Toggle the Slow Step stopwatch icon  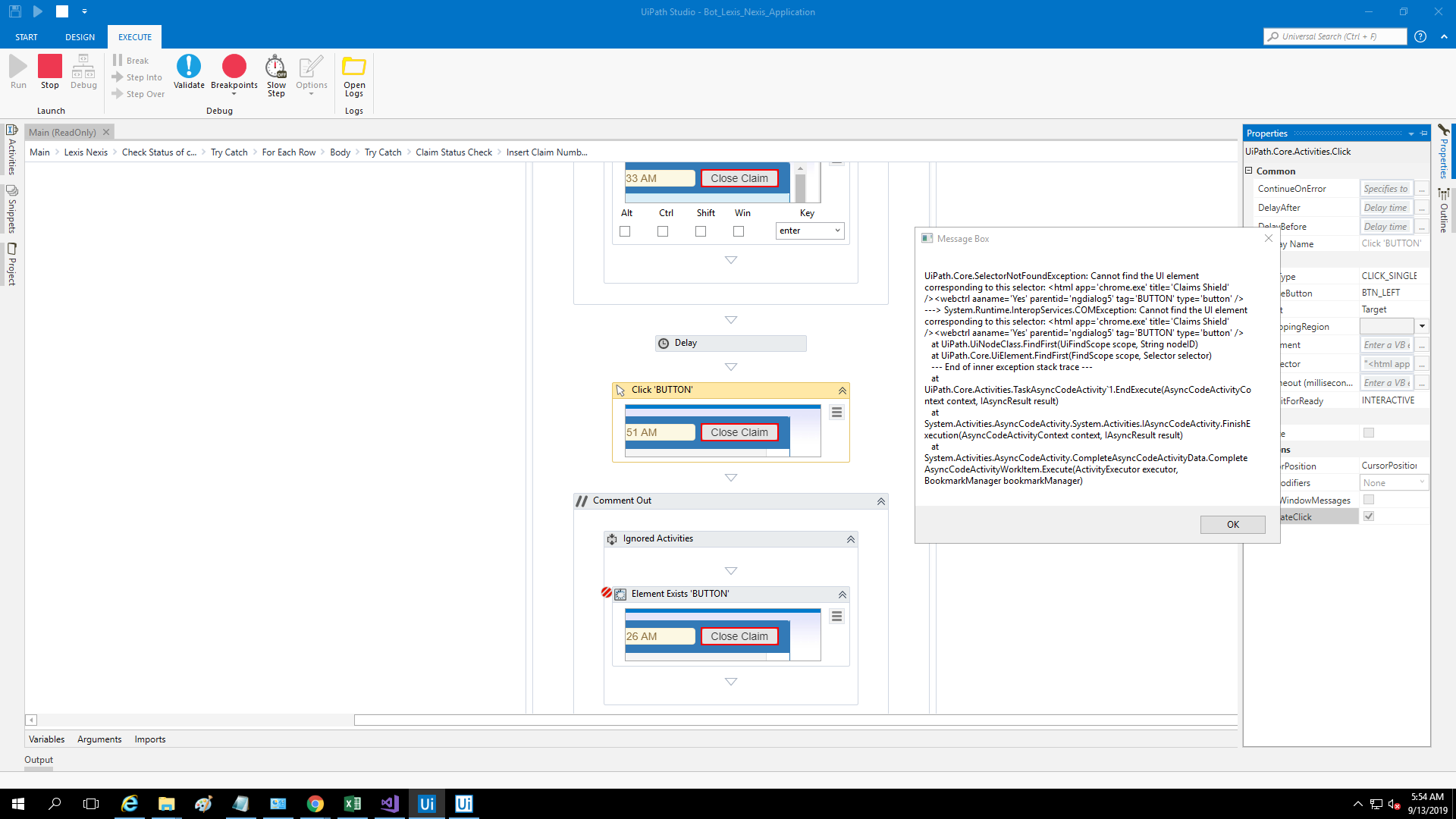tap(276, 67)
